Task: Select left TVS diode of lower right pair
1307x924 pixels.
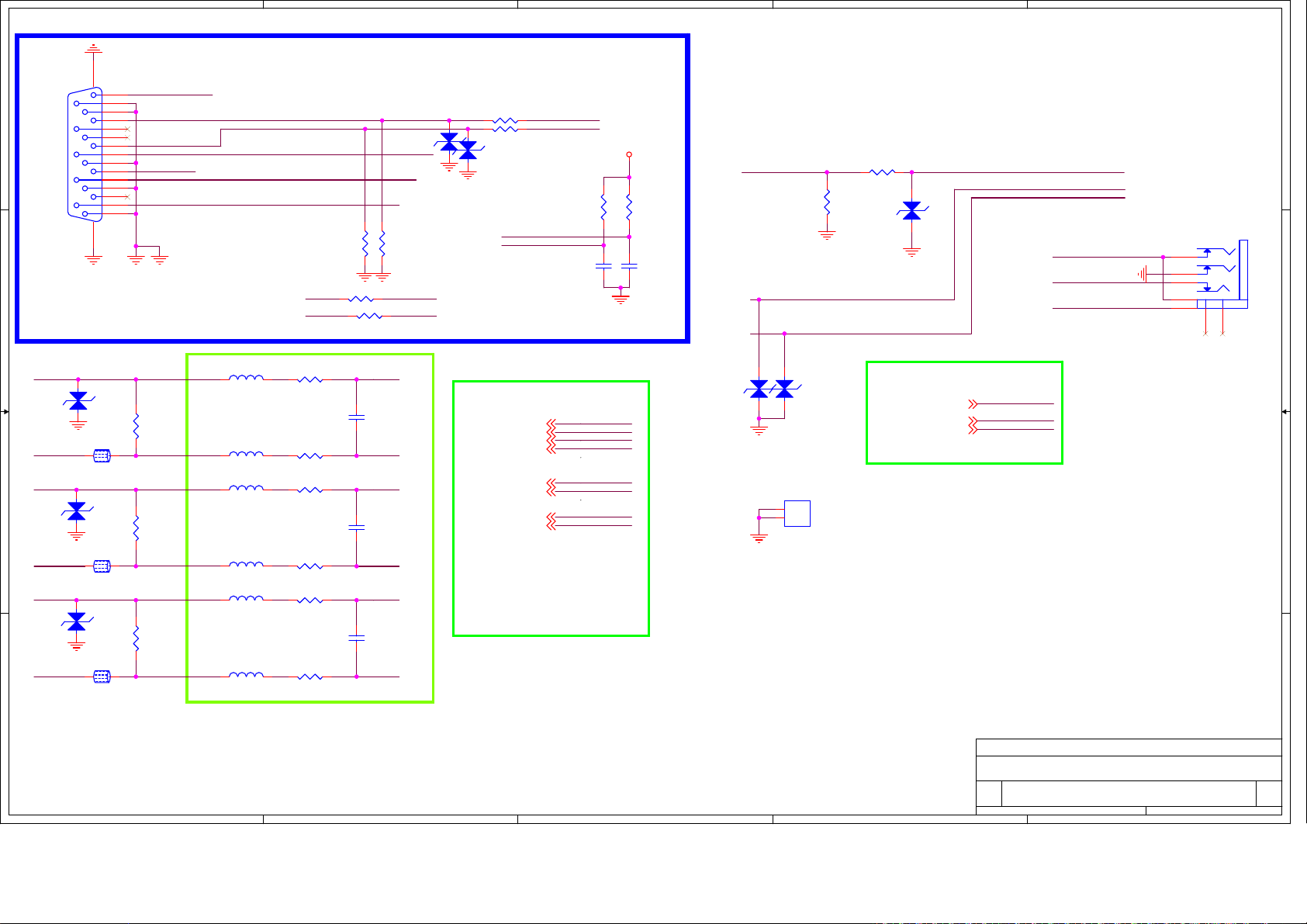Action: pos(759,389)
